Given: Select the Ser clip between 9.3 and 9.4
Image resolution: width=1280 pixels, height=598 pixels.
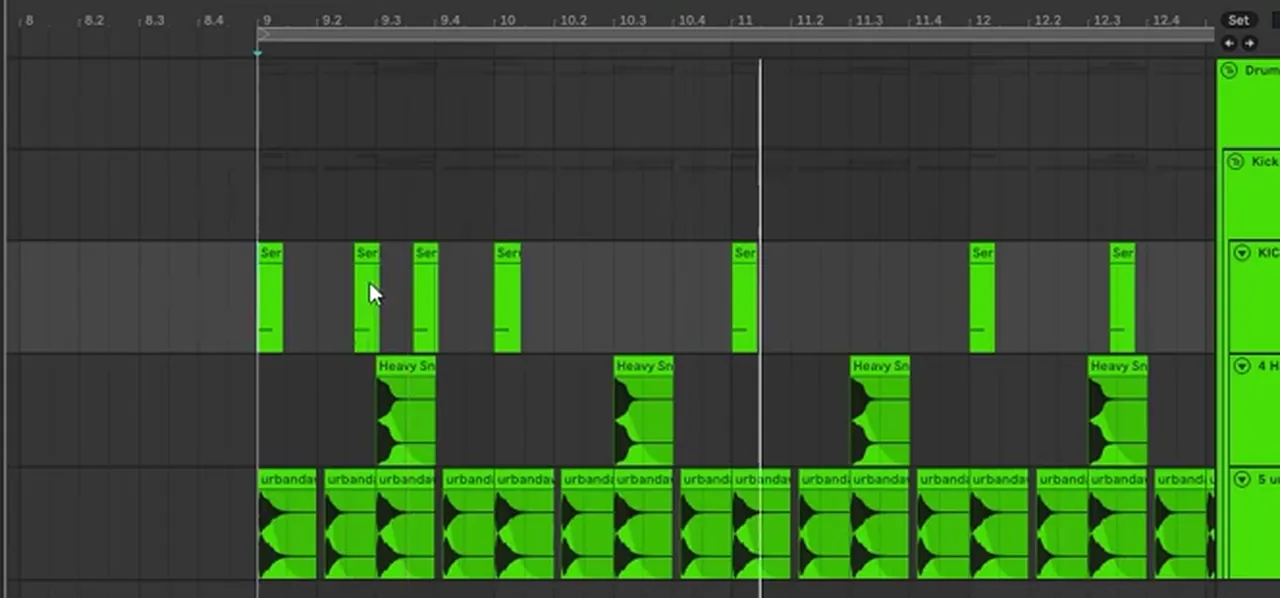Looking at the screenshot, I should [425, 298].
